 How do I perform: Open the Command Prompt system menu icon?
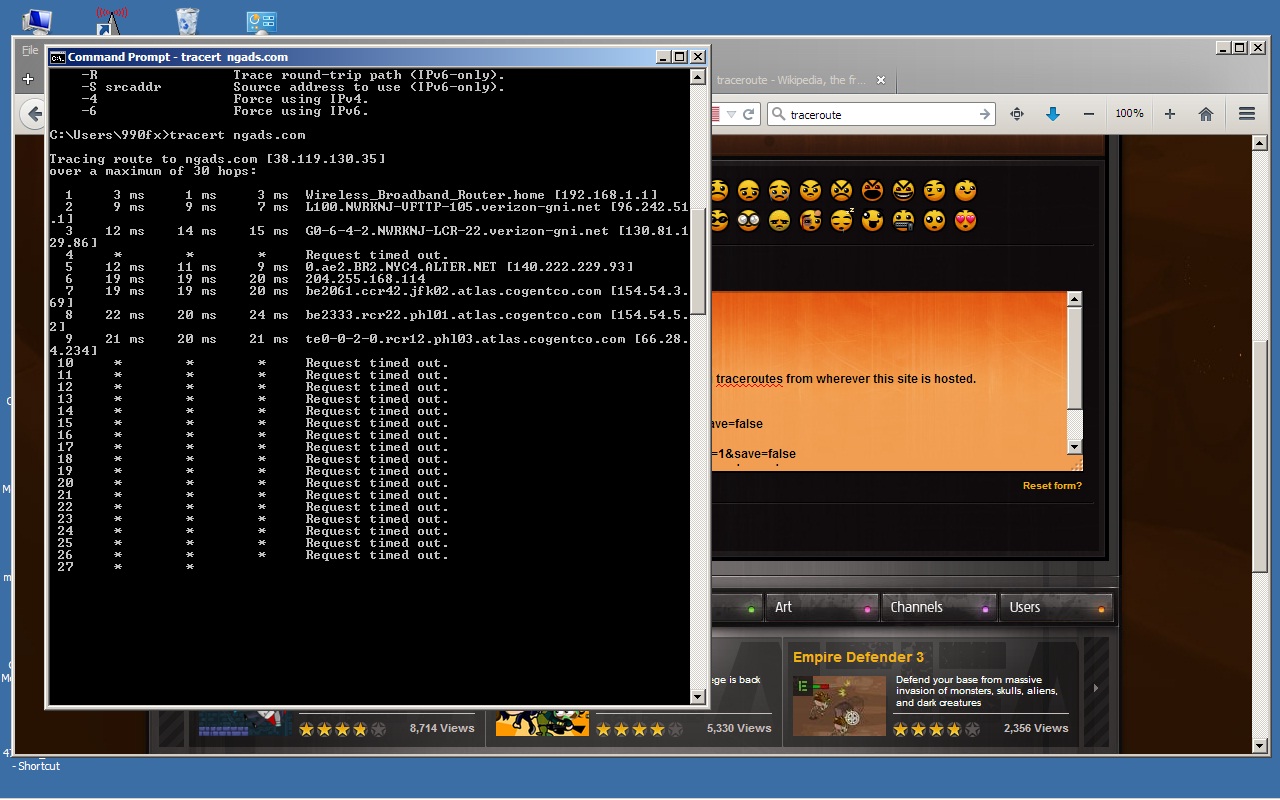click(x=57, y=57)
